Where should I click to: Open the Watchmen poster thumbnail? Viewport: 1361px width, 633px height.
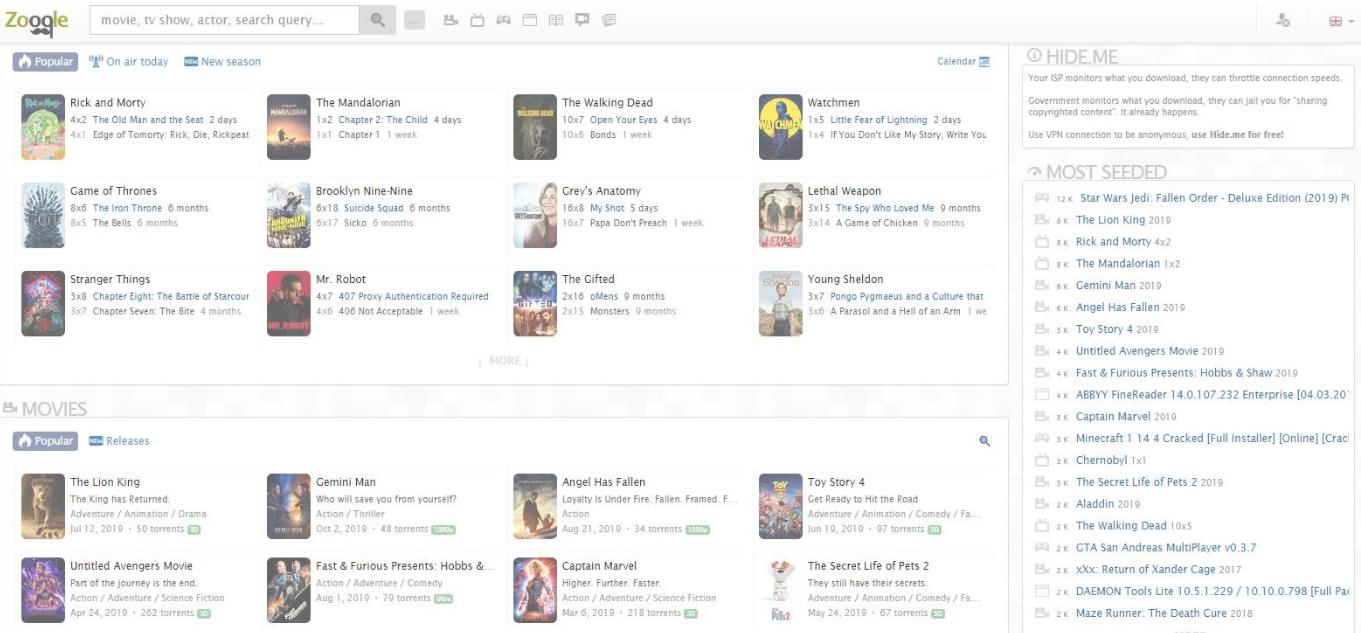(x=781, y=127)
